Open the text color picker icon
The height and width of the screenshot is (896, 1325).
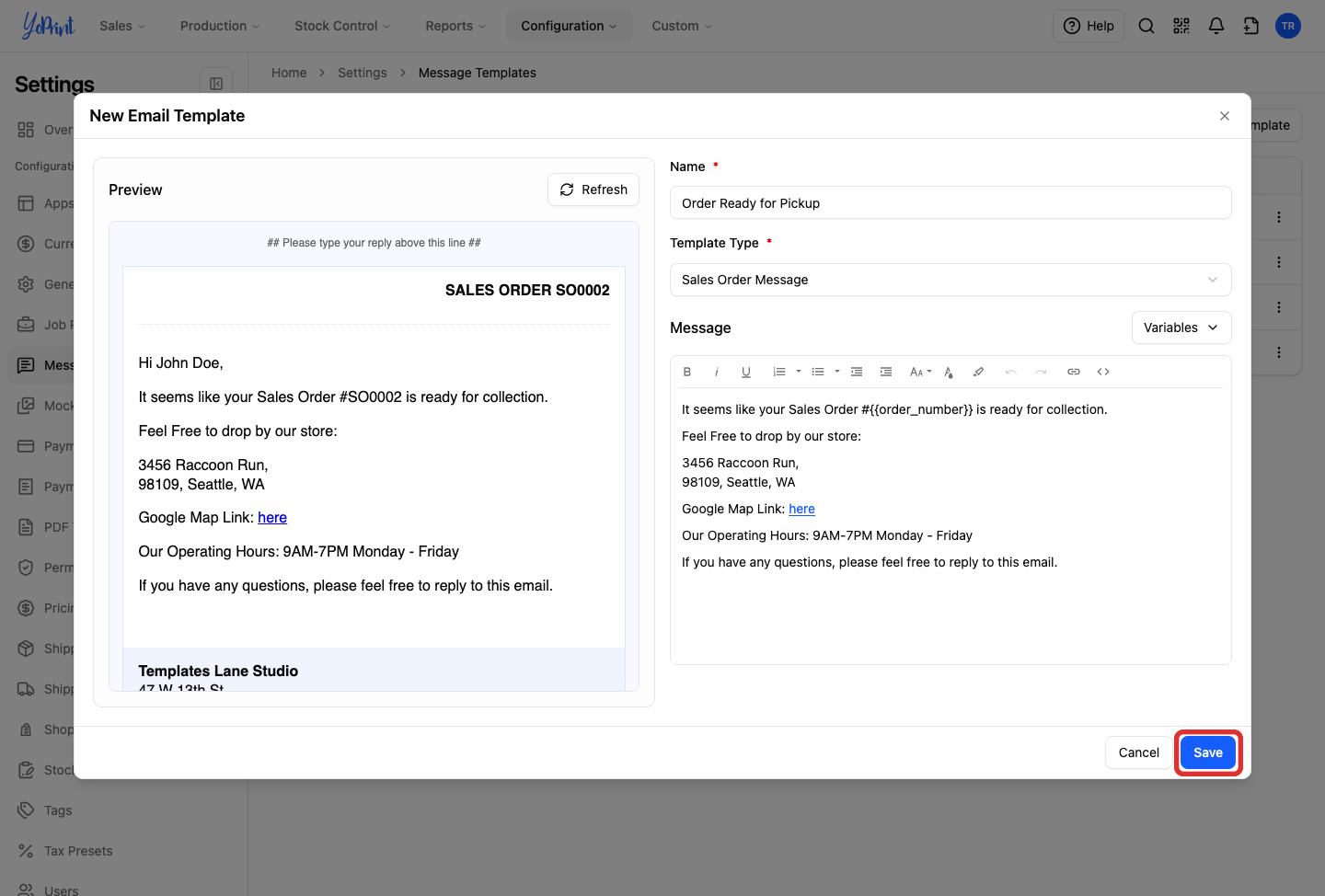pos(949,372)
